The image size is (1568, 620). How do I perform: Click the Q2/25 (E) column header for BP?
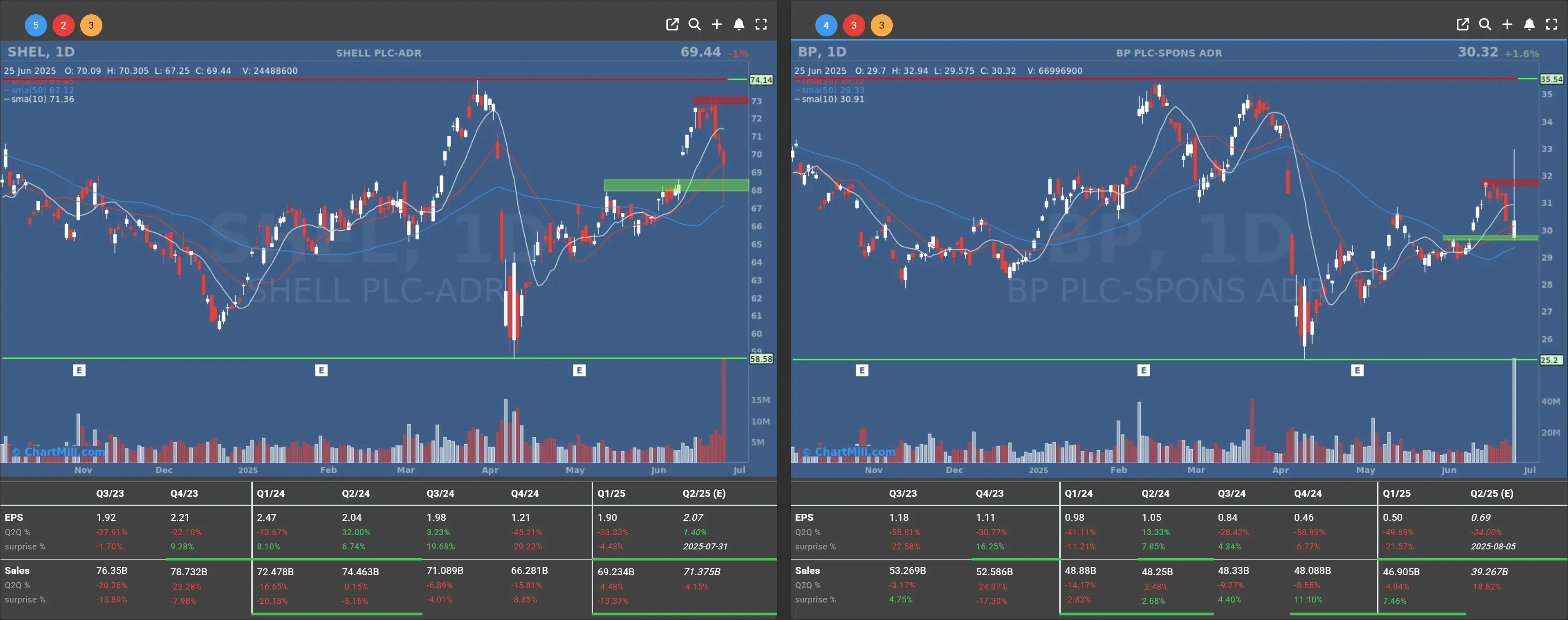[1491, 493]
